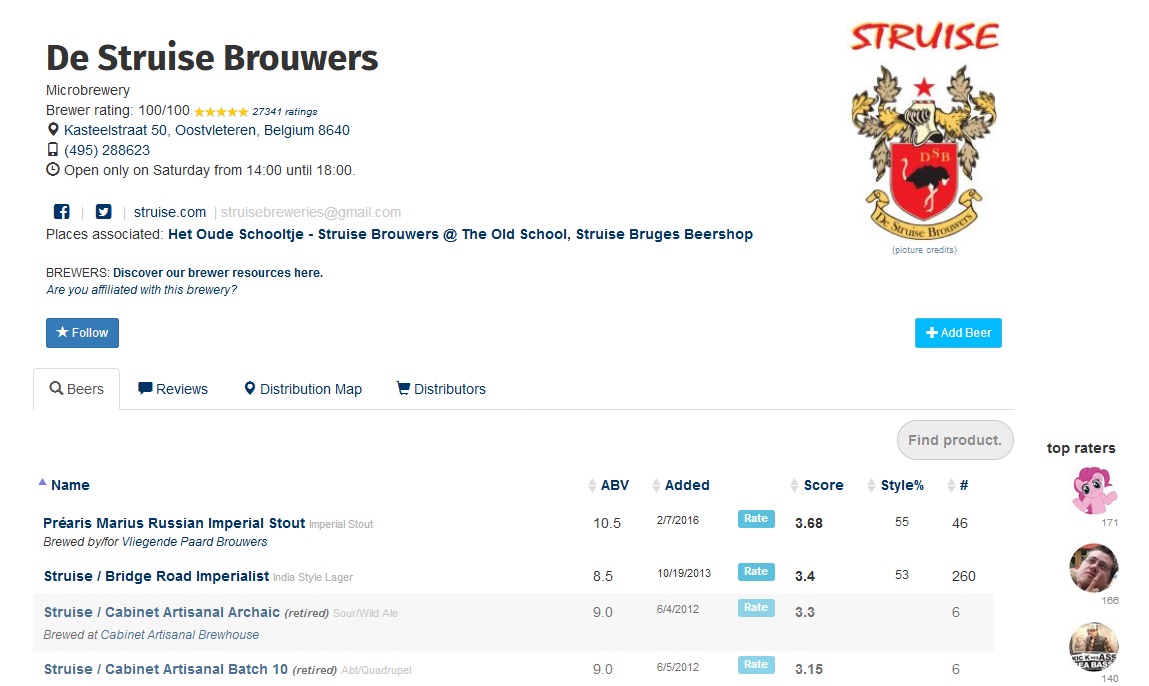Open Struise / Cabinet Artisanal Archaic beer
1149x686 pixels.
[162, 612]
